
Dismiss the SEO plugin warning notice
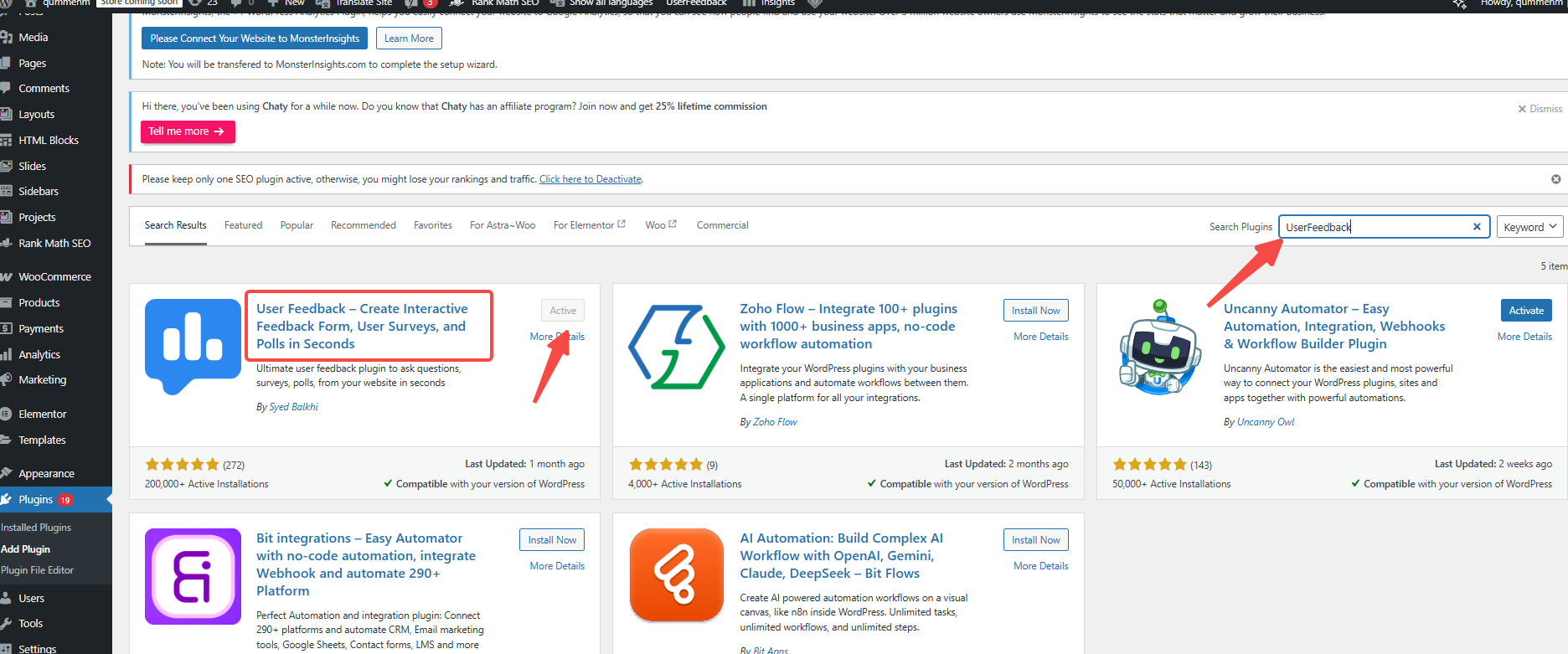pyautogui.click(x=1555, y=179)
